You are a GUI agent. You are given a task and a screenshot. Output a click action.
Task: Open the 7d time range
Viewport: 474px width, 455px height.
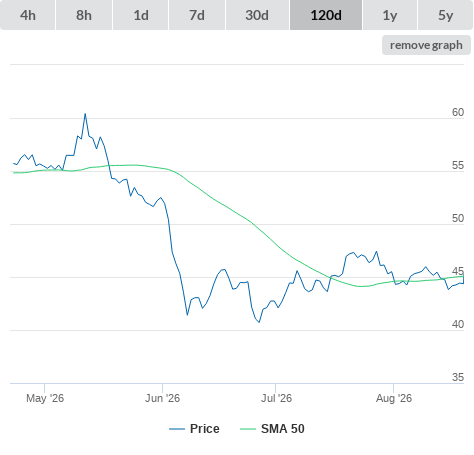[x=197, y=15]
